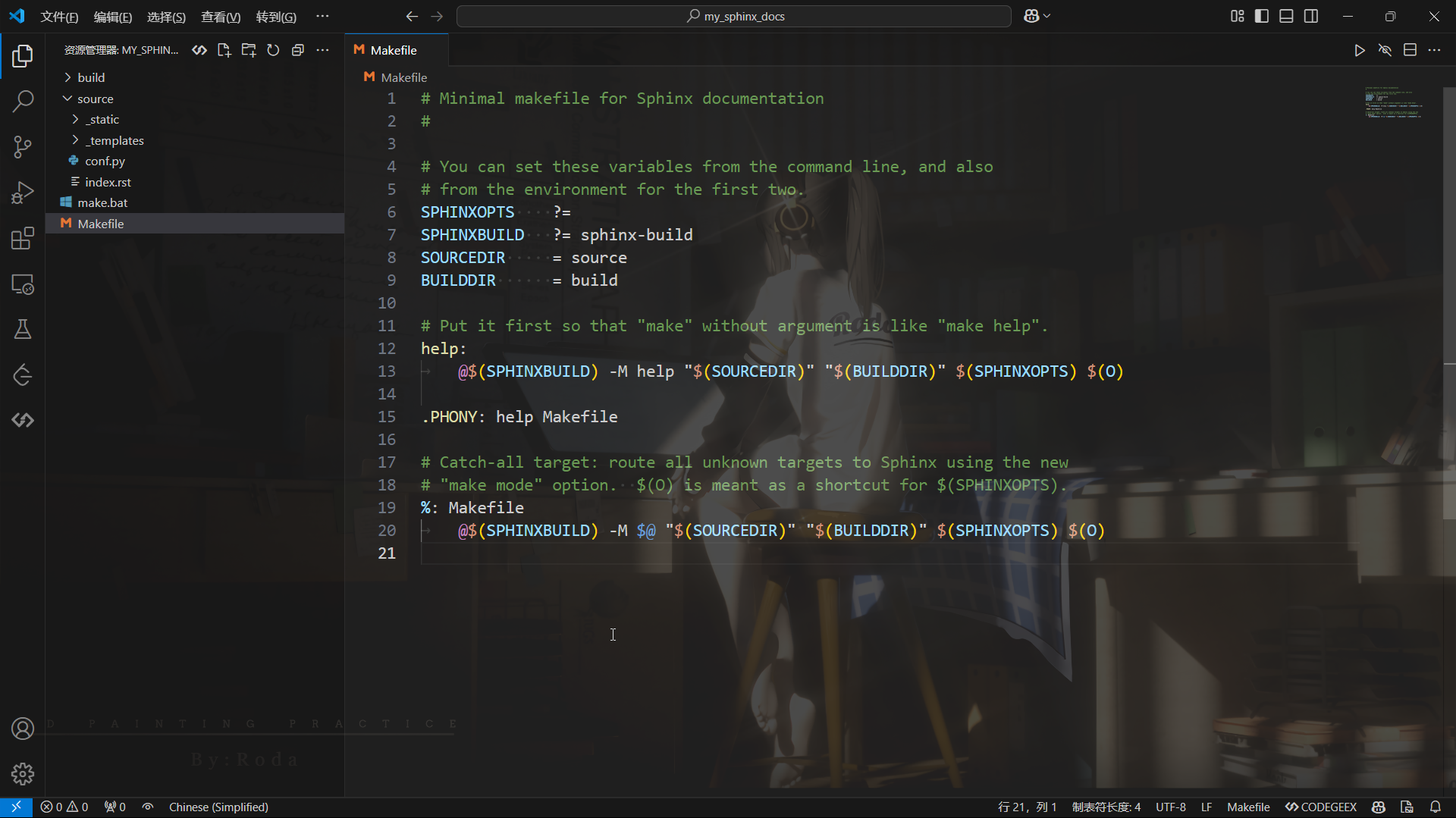
Task: Expand the _templates folder
Action: coord(114,140)
